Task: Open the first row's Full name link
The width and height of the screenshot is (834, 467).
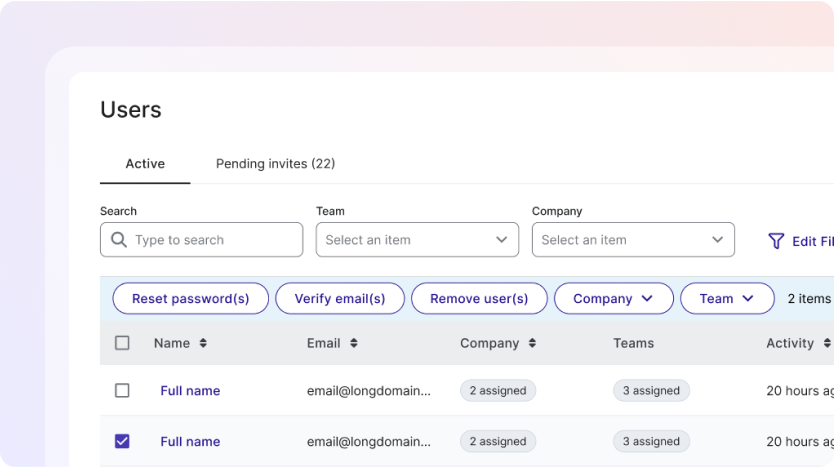Action: click(190, 391)
